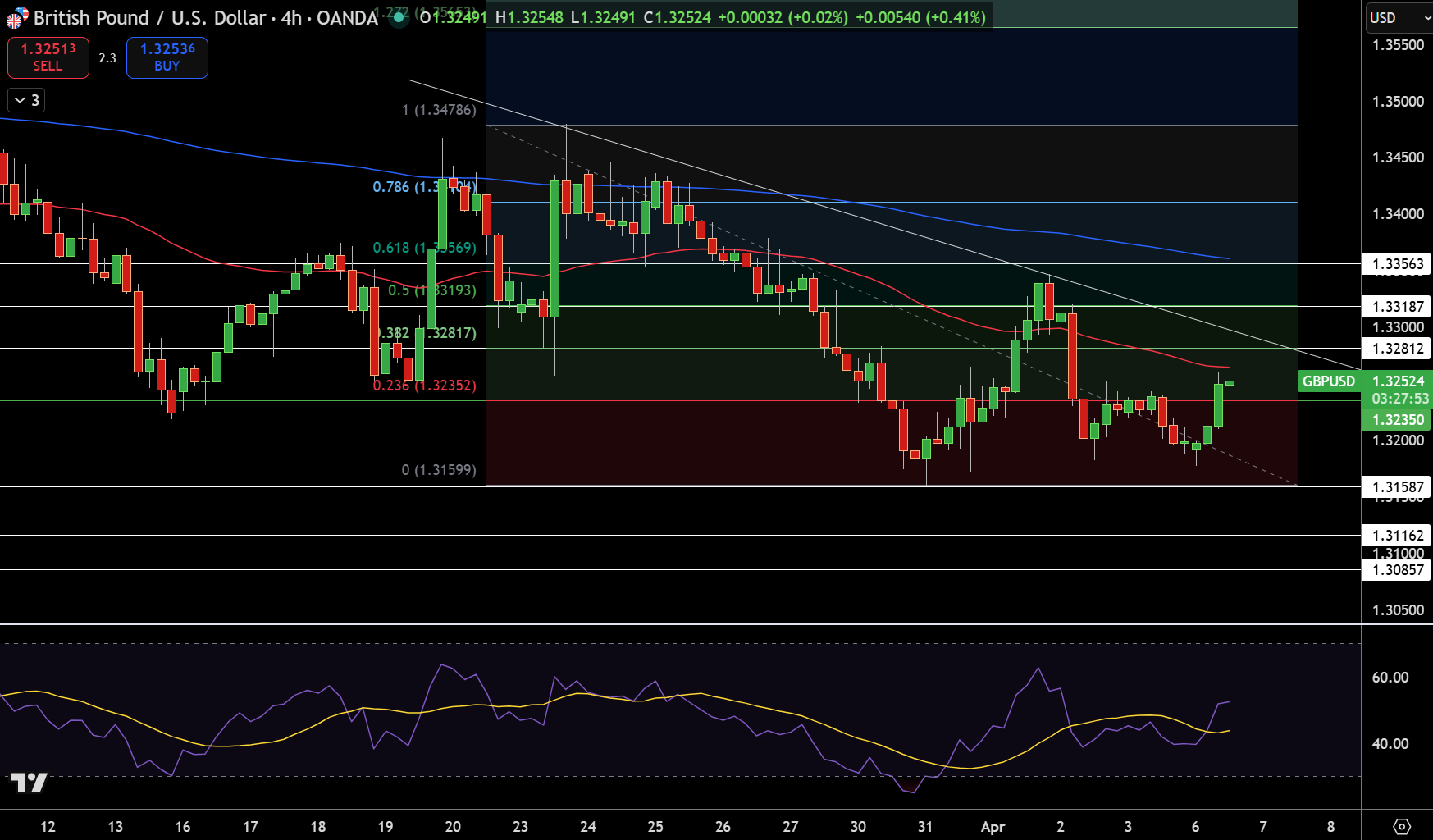The width and height of the screenshot is (1433, 840).
Task: Click the 1.33187 horizontal line price label
Action: tap(1398, 307)
